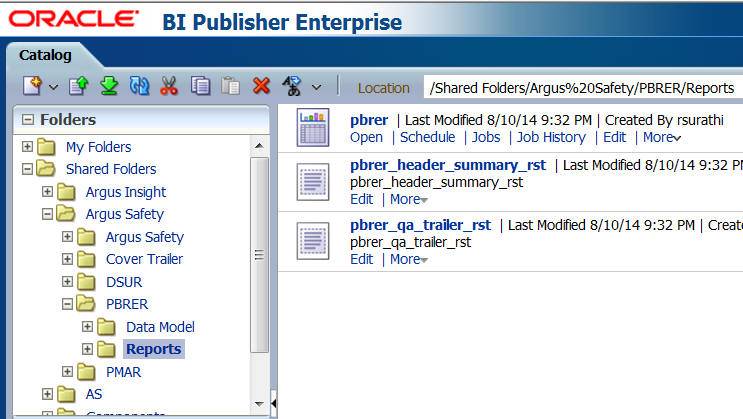Open the New item dropdown arrow

[54, 87]
